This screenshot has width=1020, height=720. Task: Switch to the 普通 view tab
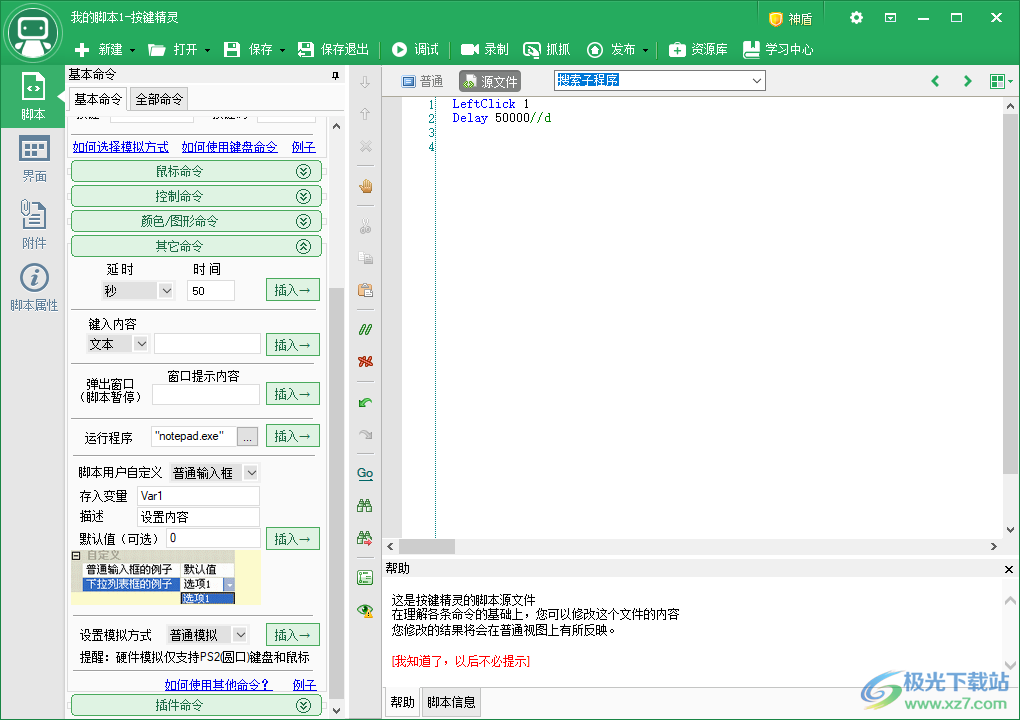[x=422, y=81]
